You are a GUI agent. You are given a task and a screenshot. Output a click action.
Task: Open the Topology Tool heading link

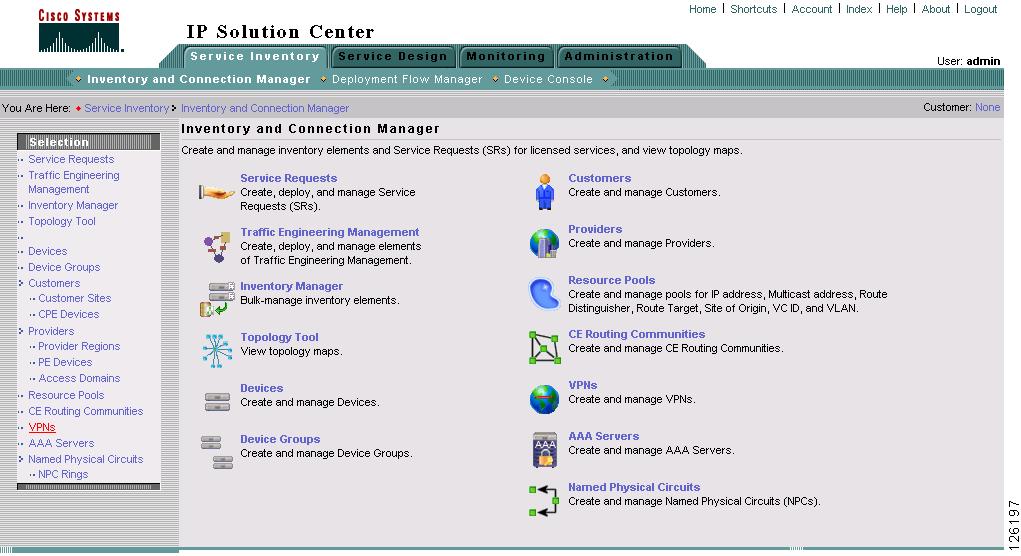pos(279,337)
